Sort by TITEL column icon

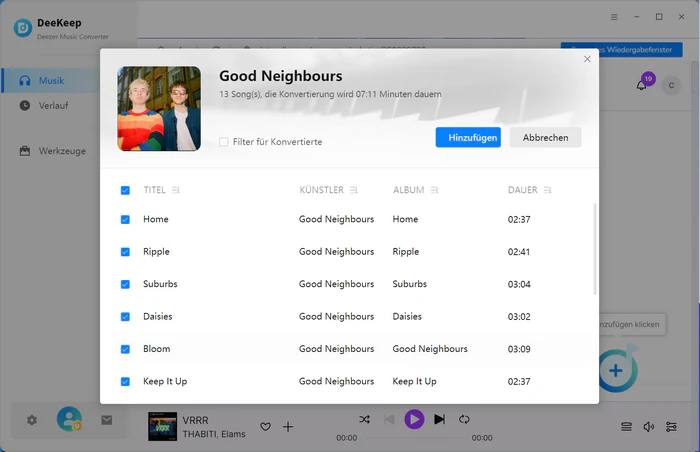click(175, 190)
